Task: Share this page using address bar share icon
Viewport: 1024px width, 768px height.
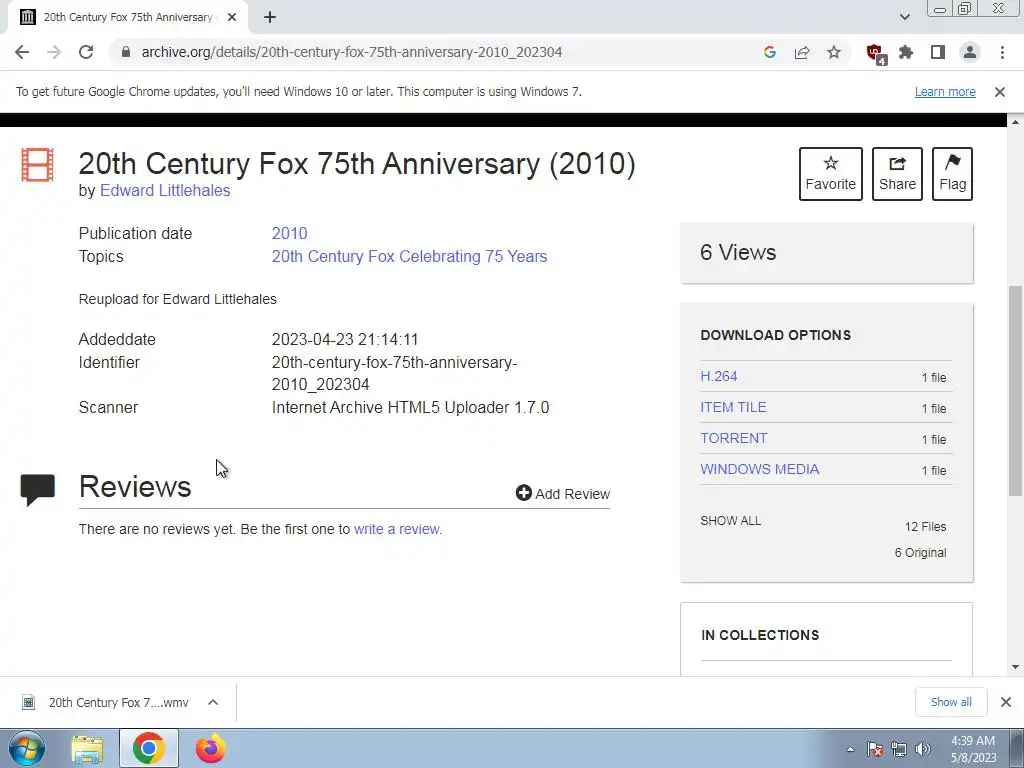Action: pyautogui.click(x=802, y=52)
